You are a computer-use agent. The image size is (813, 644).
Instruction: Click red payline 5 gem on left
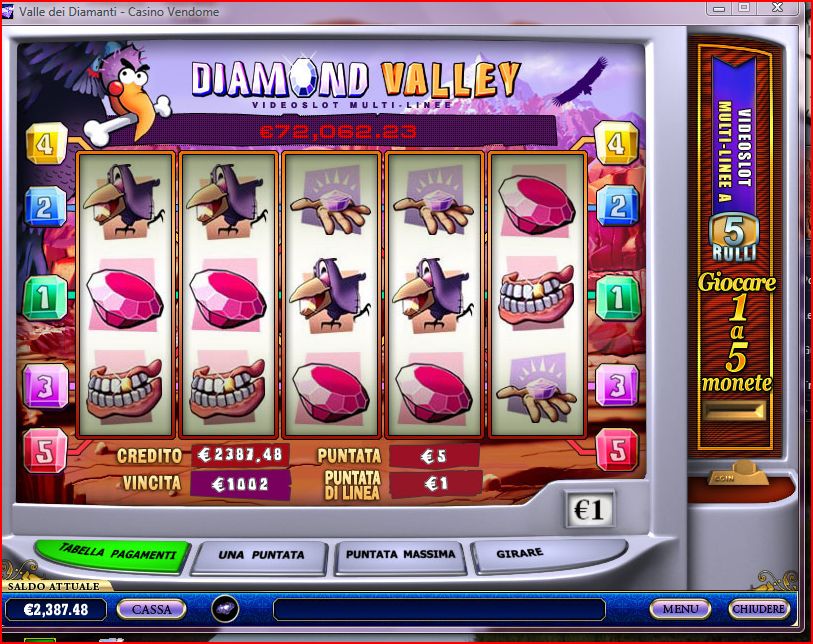[x=46, y=451]
